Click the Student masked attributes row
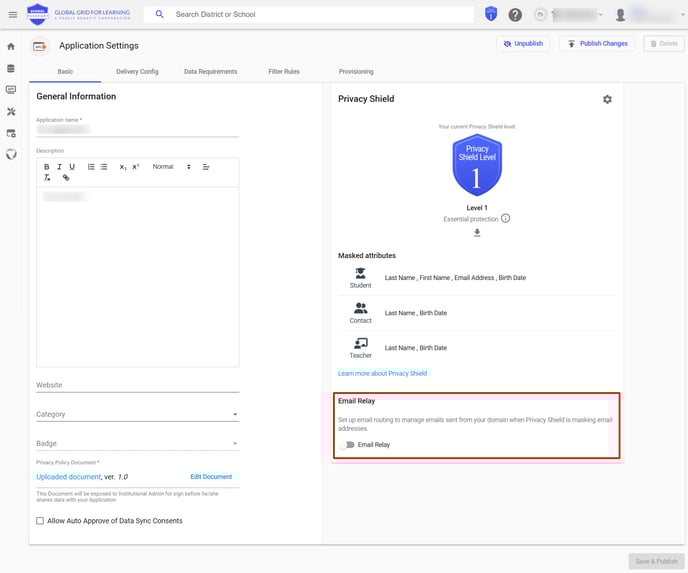Viewport: 688px width, 573px height. [x=477, y=278]
